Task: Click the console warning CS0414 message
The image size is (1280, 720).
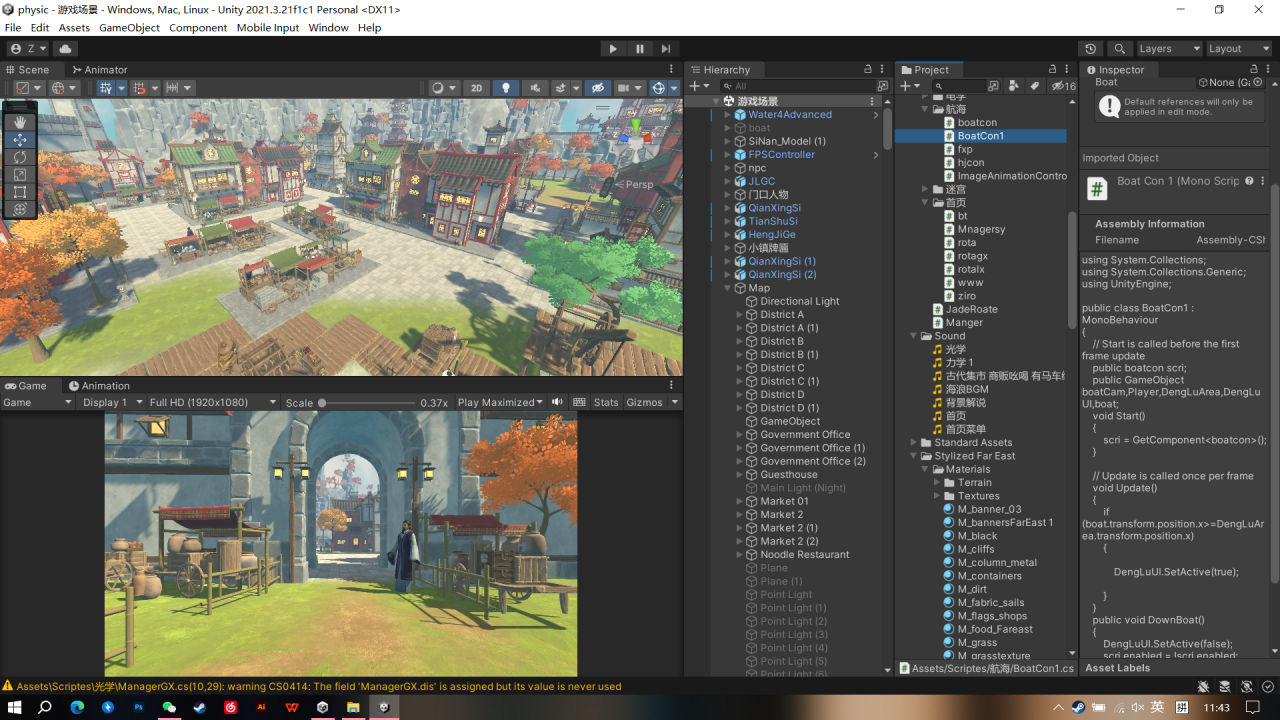Action: coord(319,687)
